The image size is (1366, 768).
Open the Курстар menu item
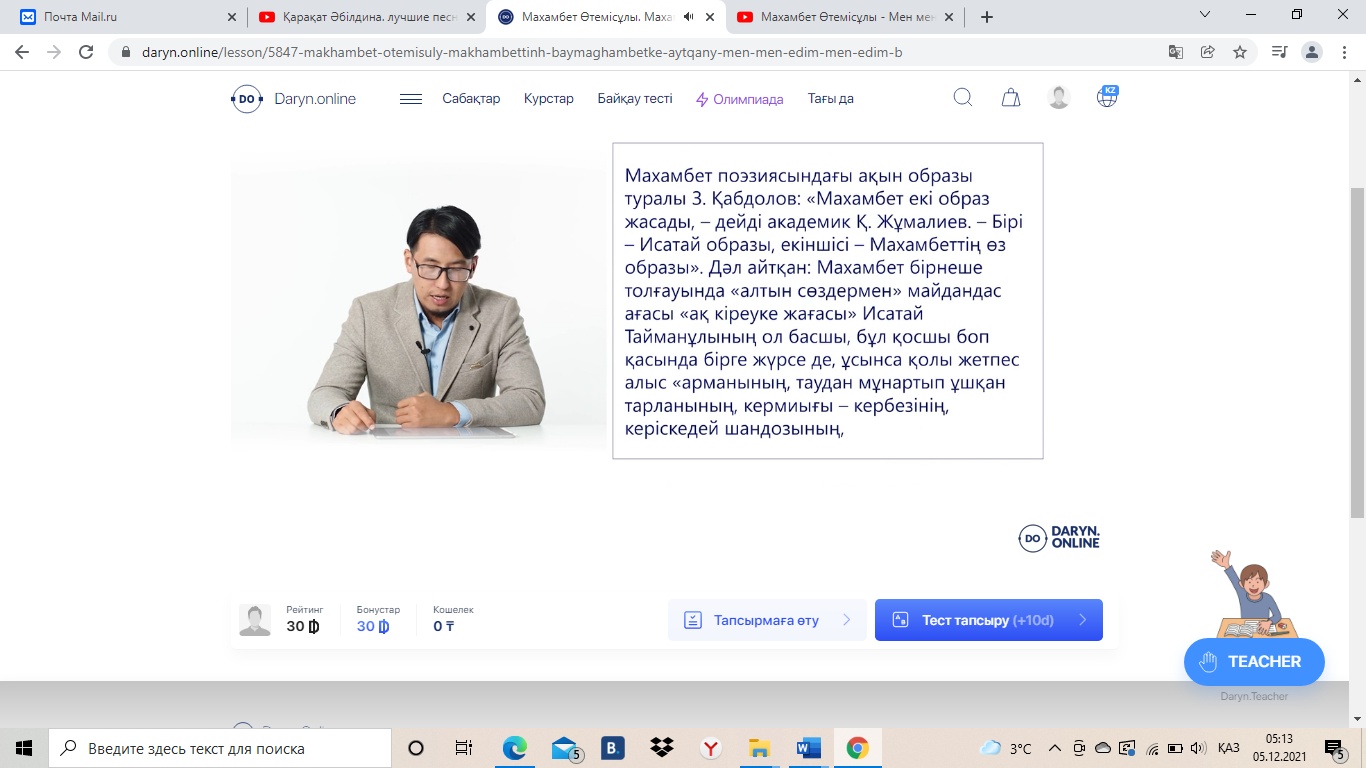click(x=549, y=99)
